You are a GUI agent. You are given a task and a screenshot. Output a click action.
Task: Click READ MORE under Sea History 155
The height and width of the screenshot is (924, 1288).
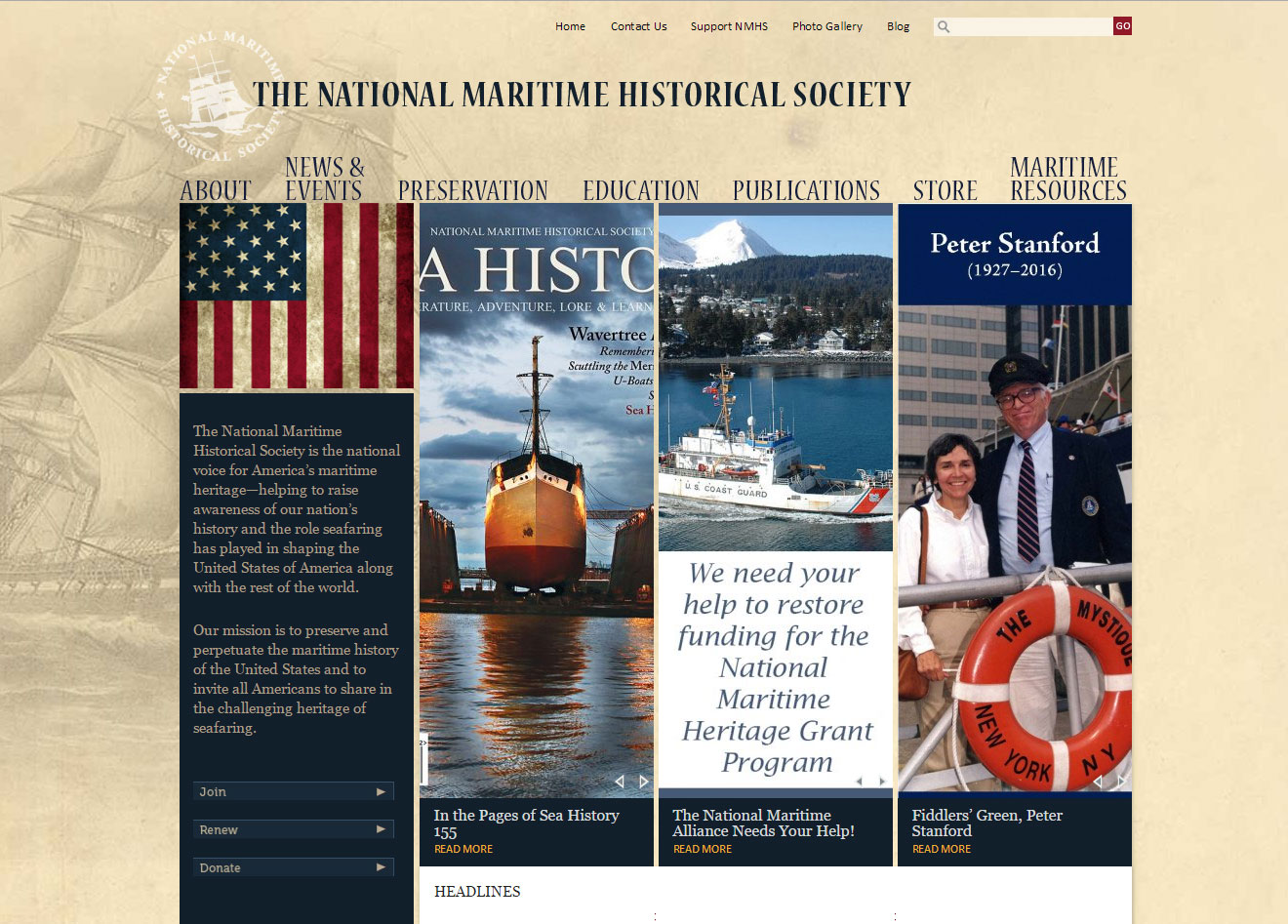point(463,849)
